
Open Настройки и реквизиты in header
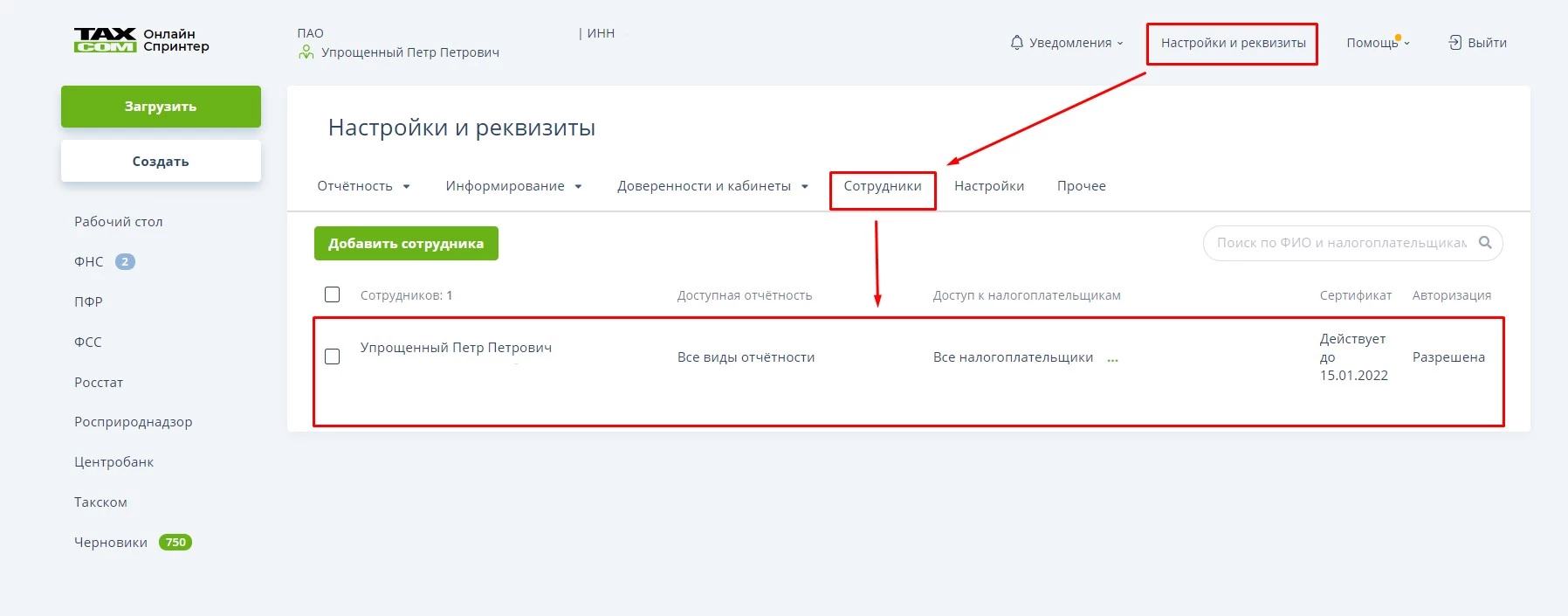[x=1233, y=43]
